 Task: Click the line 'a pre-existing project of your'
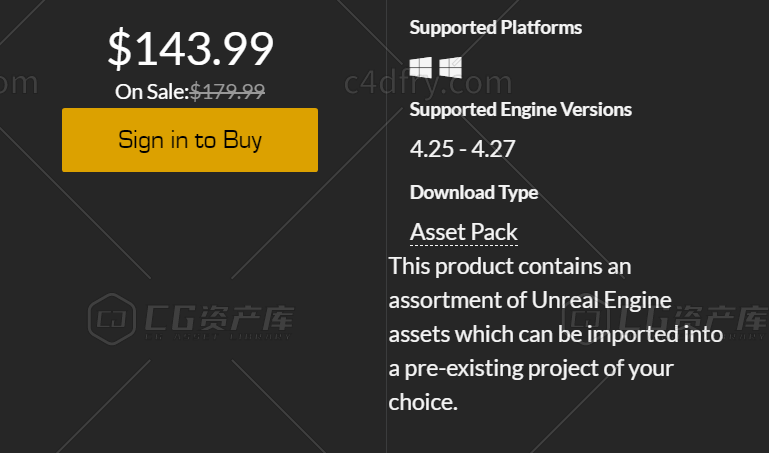tap(531, 368)
